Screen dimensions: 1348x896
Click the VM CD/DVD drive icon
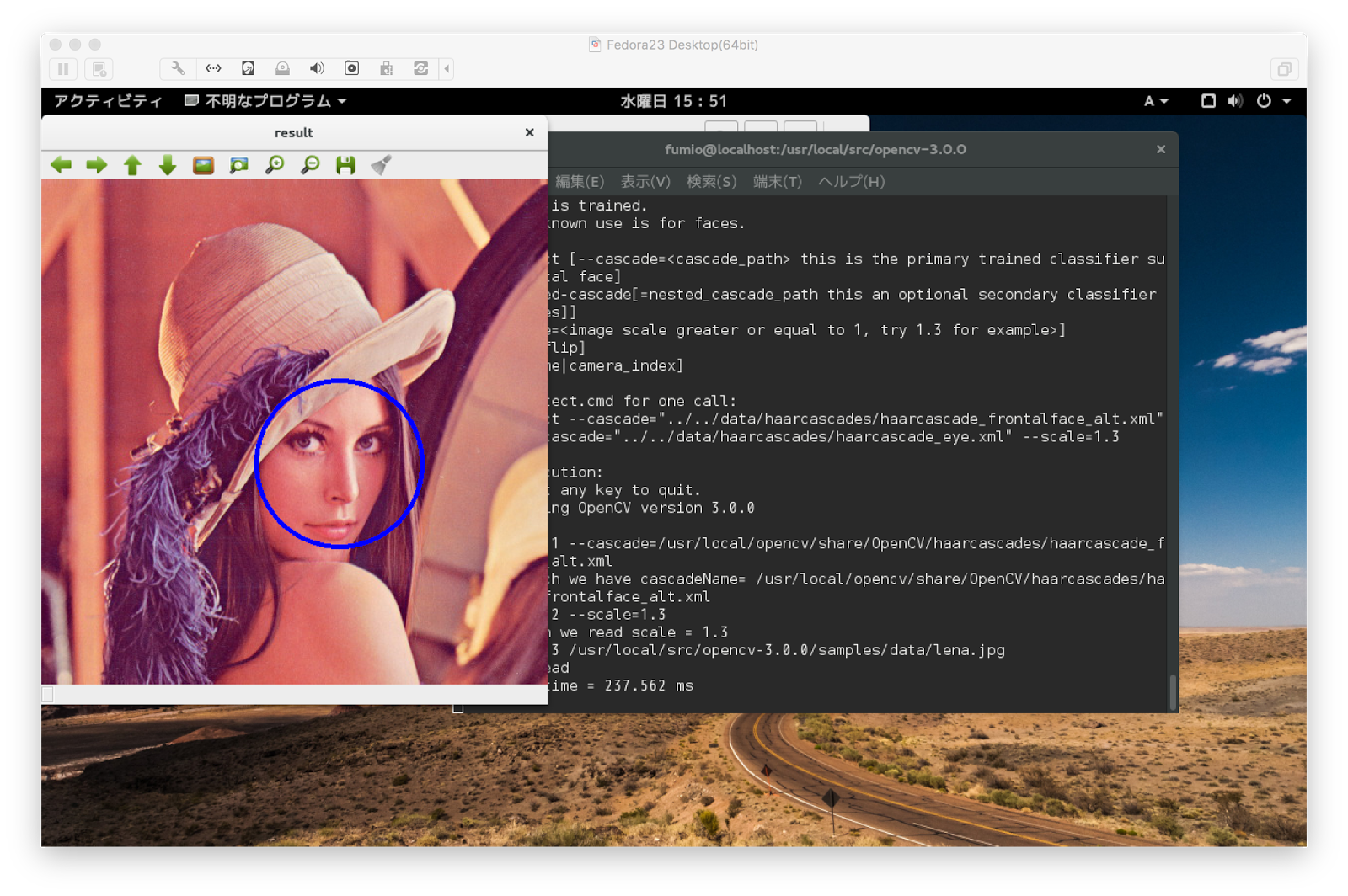point(282,69)
